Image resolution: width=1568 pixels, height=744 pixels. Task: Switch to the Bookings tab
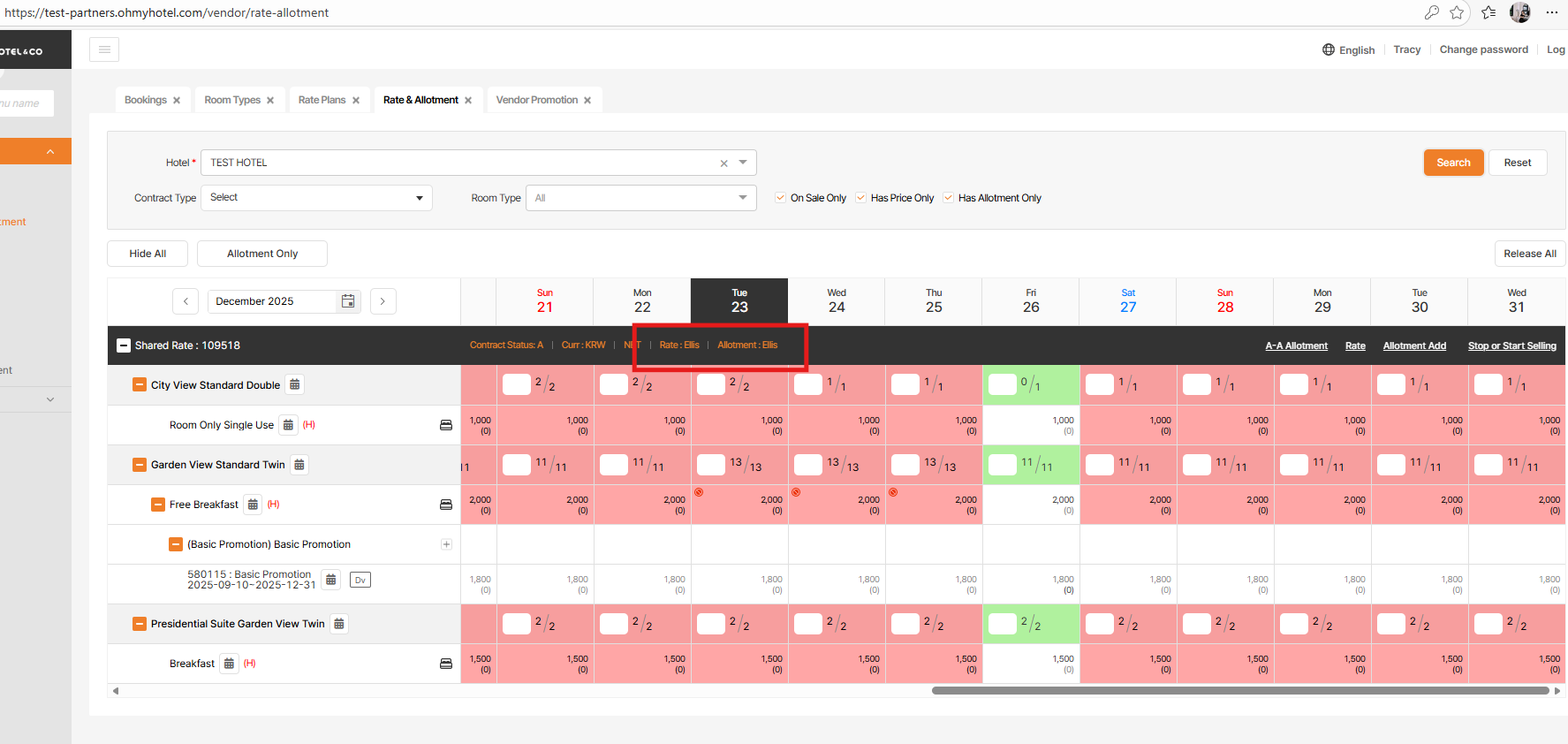pos(146,100)
